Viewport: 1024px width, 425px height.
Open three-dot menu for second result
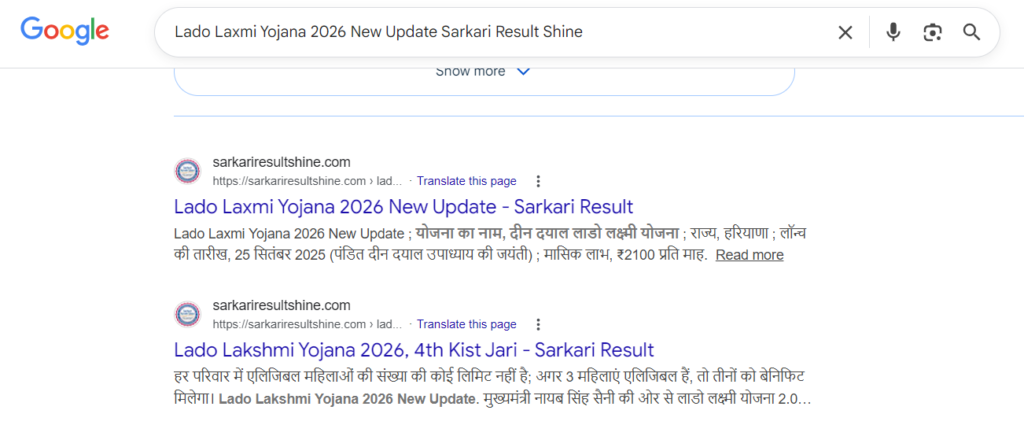click(x=538, y=324)
